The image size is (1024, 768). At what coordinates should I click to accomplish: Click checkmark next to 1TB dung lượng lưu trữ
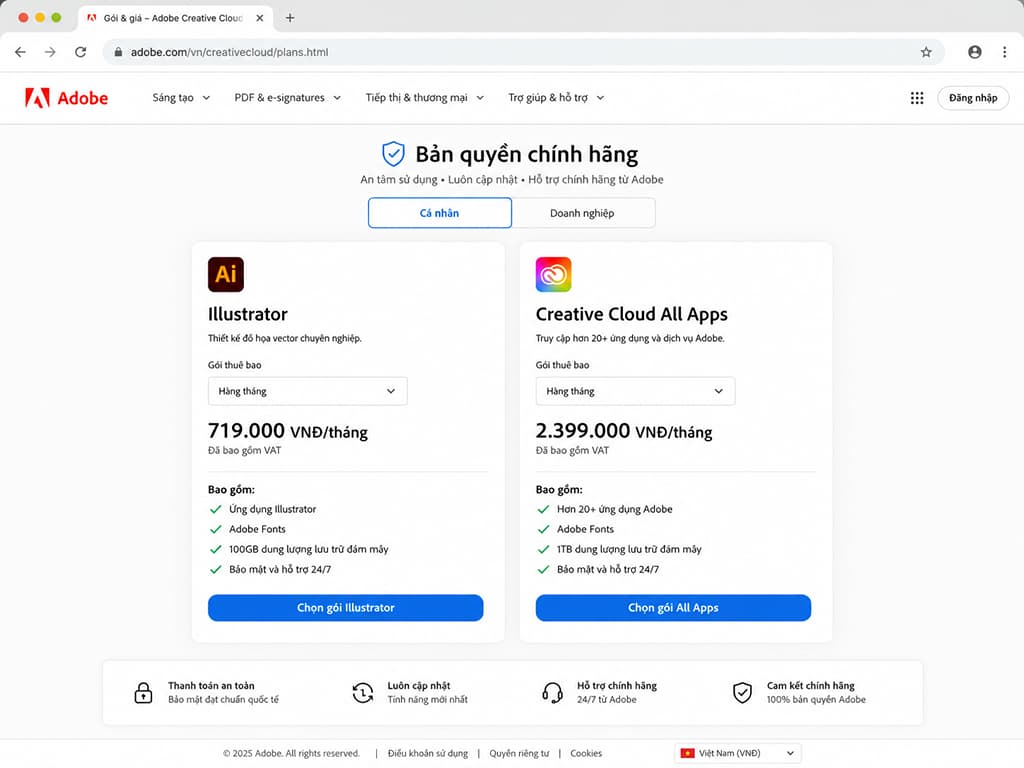click(x=543, y=549)
